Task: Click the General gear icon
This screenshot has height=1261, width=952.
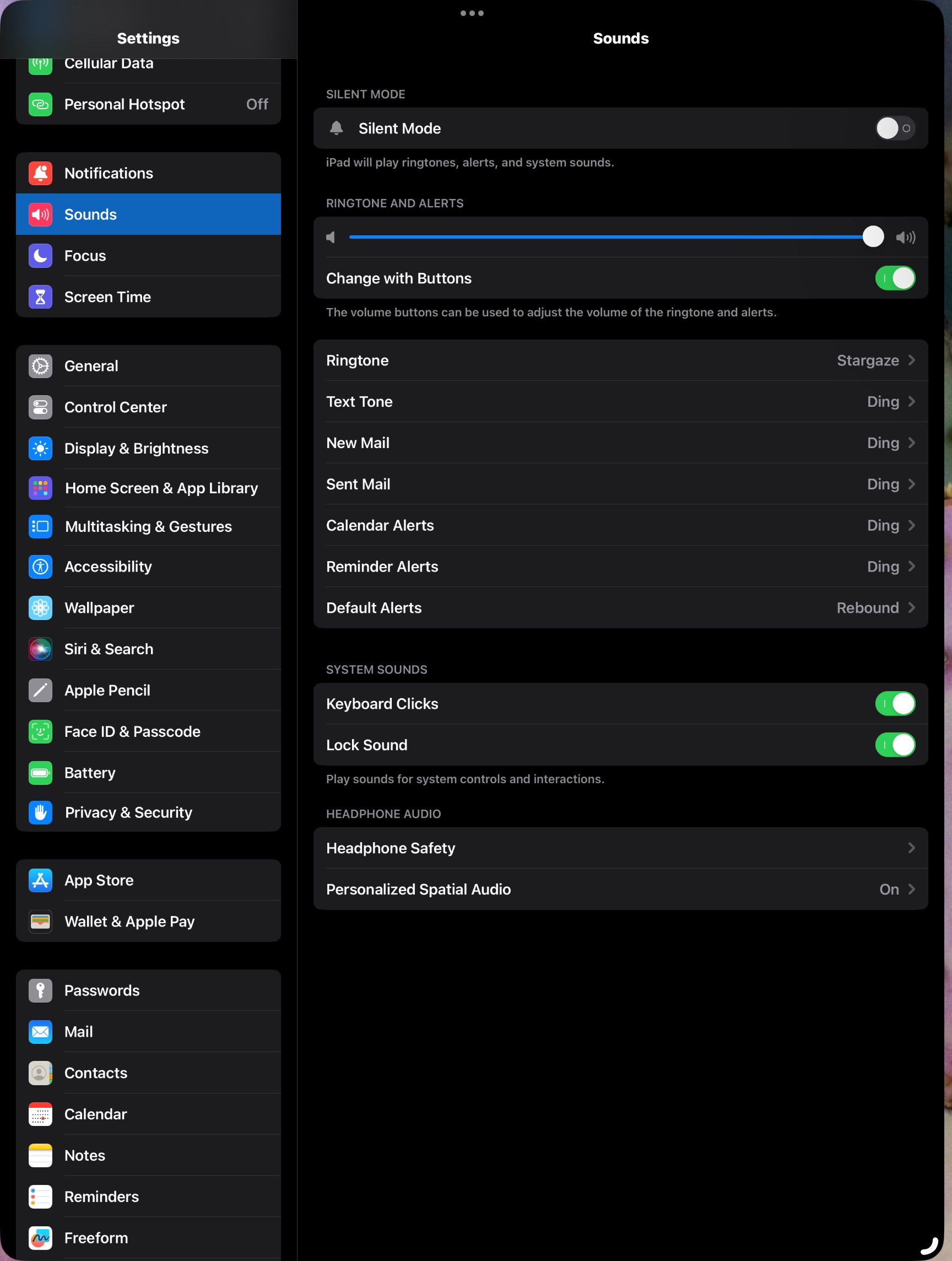Action: tap(40, 365)
